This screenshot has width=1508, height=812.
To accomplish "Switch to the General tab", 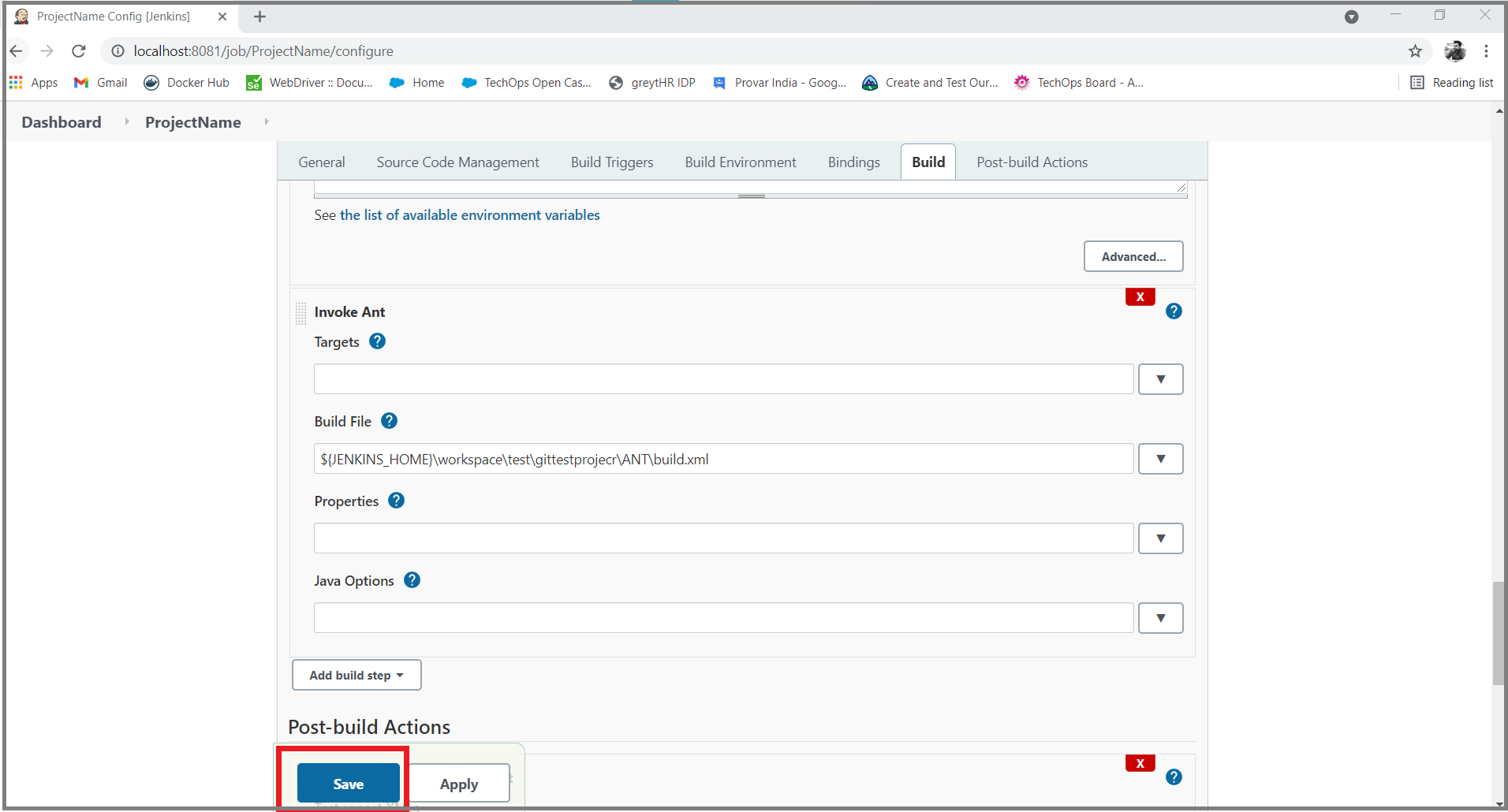I will (x=322, y=162).
